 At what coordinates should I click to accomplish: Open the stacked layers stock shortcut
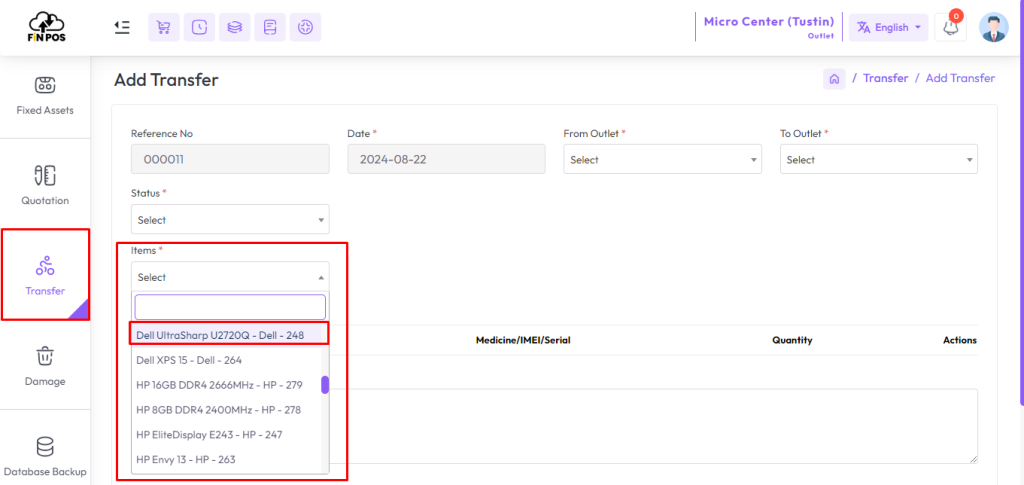click(x=234, y=27)
